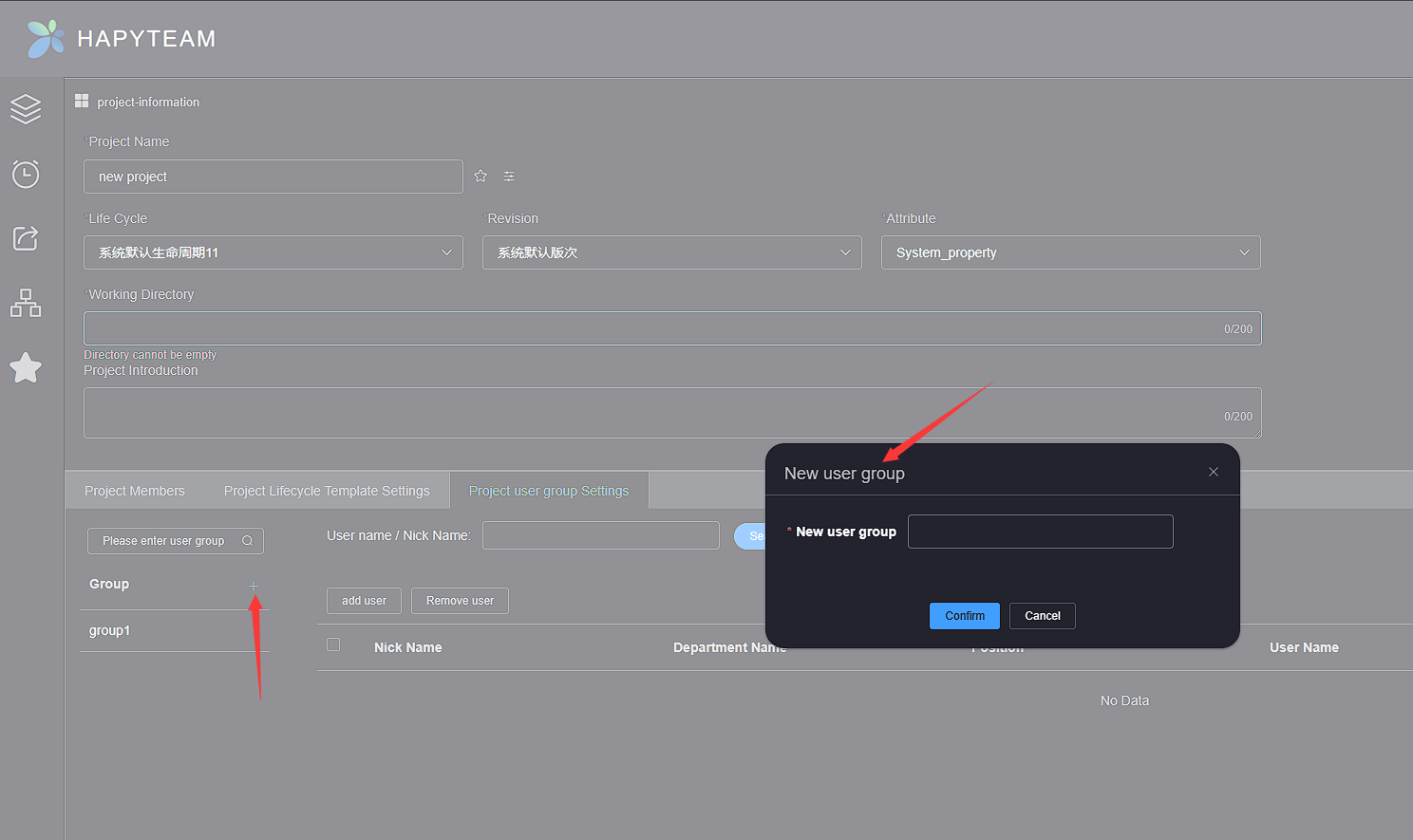Focus the New user group input field
Screen dimensions: 1413x840
pos(1041,532)
